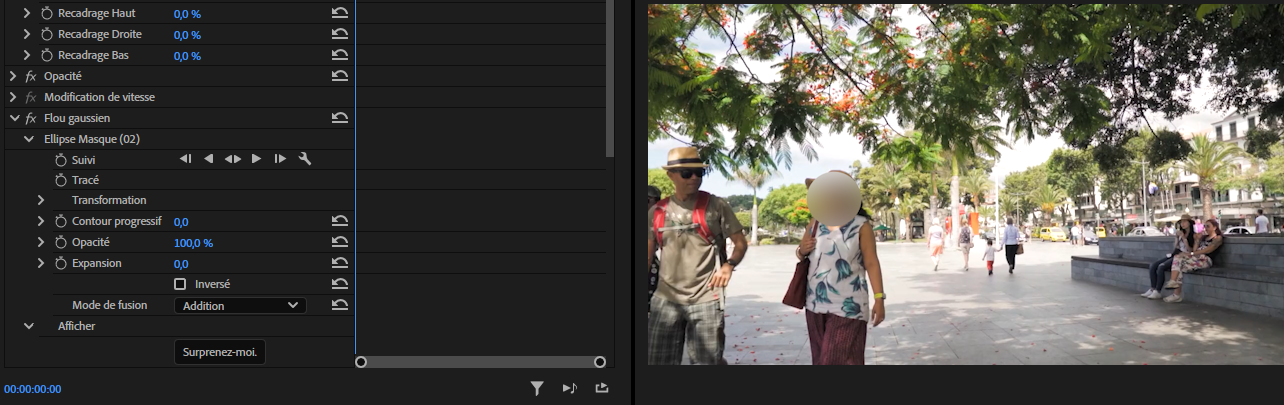
Task: Track mask forward one frame
Action: pyautogui.click(x=280, y=159)
